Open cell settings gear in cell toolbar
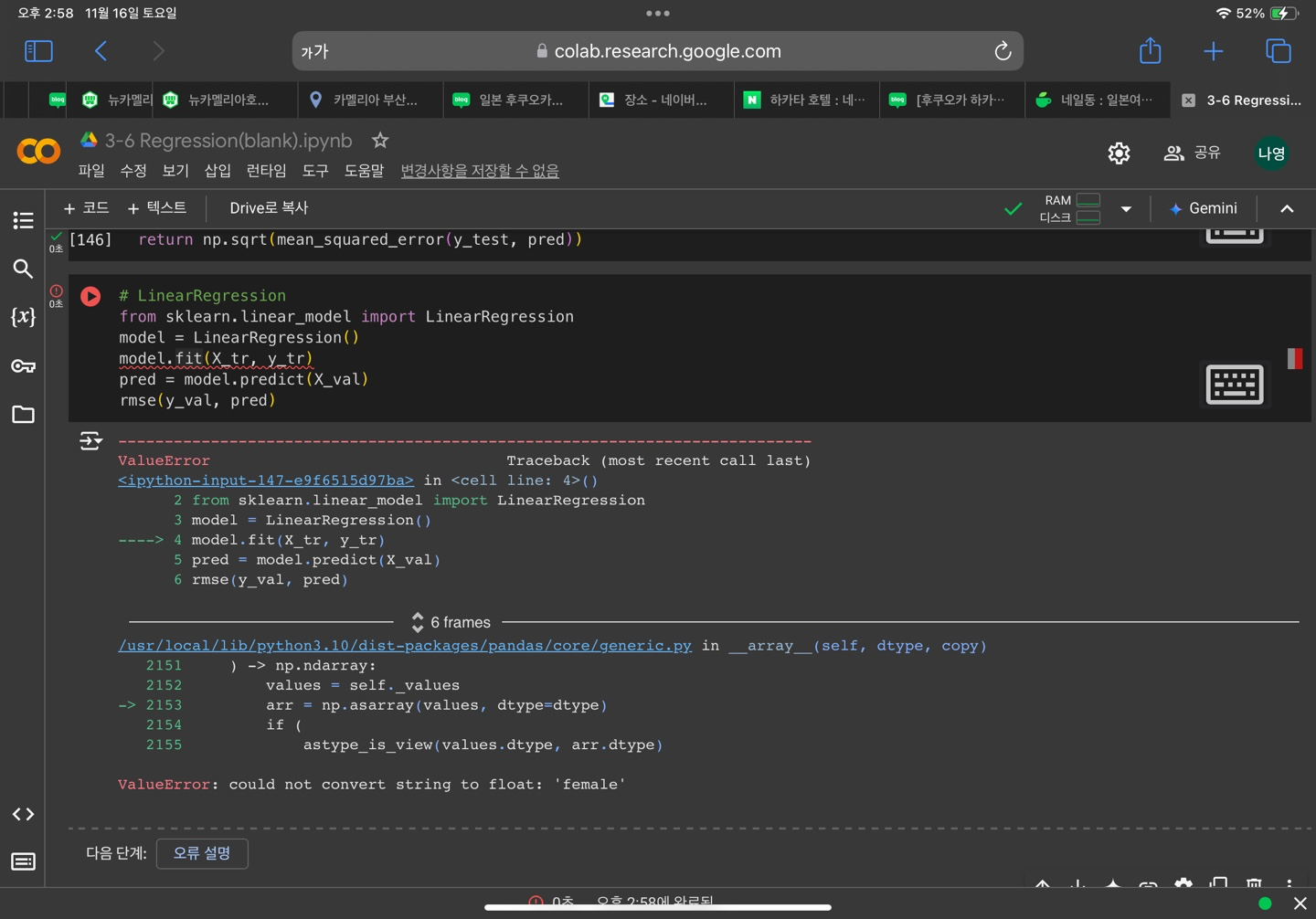Image resolution: width=1316 pixels, height=919 pixels. coord(1183,884)
